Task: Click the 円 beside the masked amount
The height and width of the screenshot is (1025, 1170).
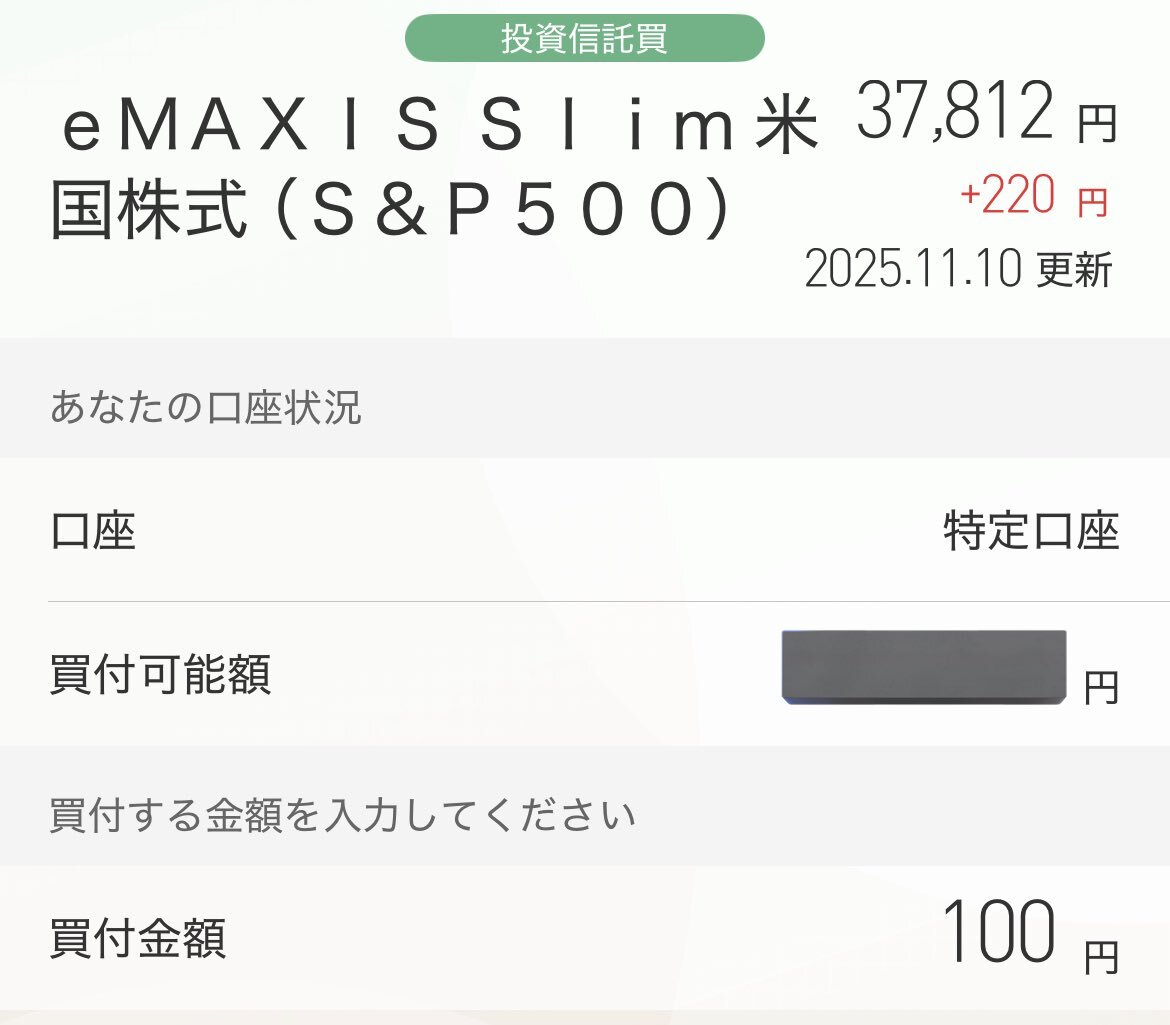Action: (1101, 688)
